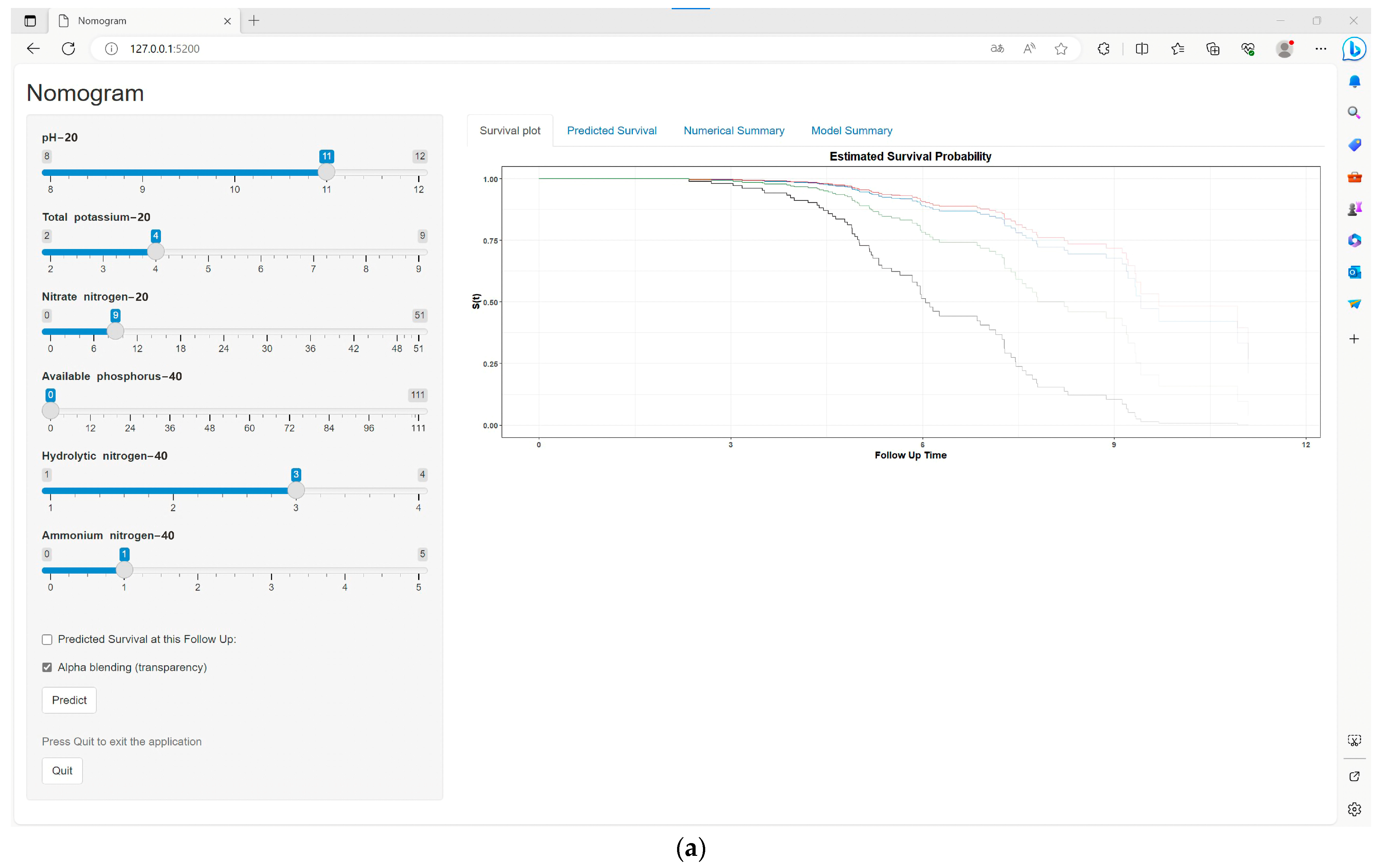Open Outlook from the Edge sidebar
Image resolution: width=1381 pixels, height=868 pixels.
click(x=1354, y=272)
